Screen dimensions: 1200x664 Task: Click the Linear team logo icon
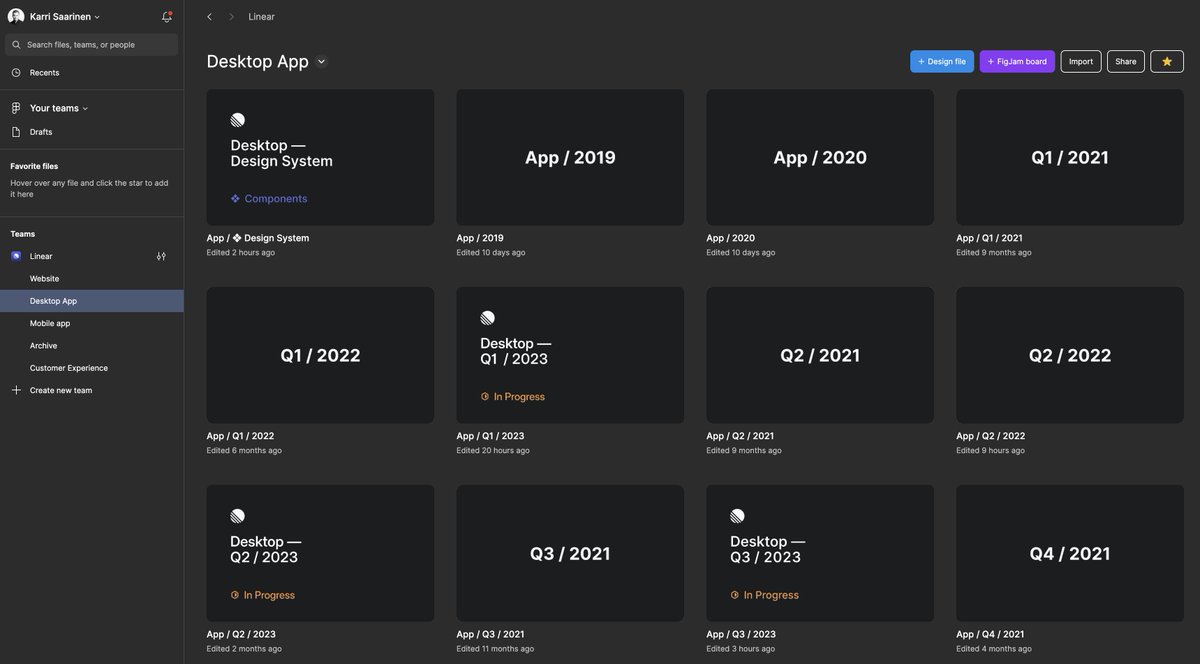[x=16, y=256]
